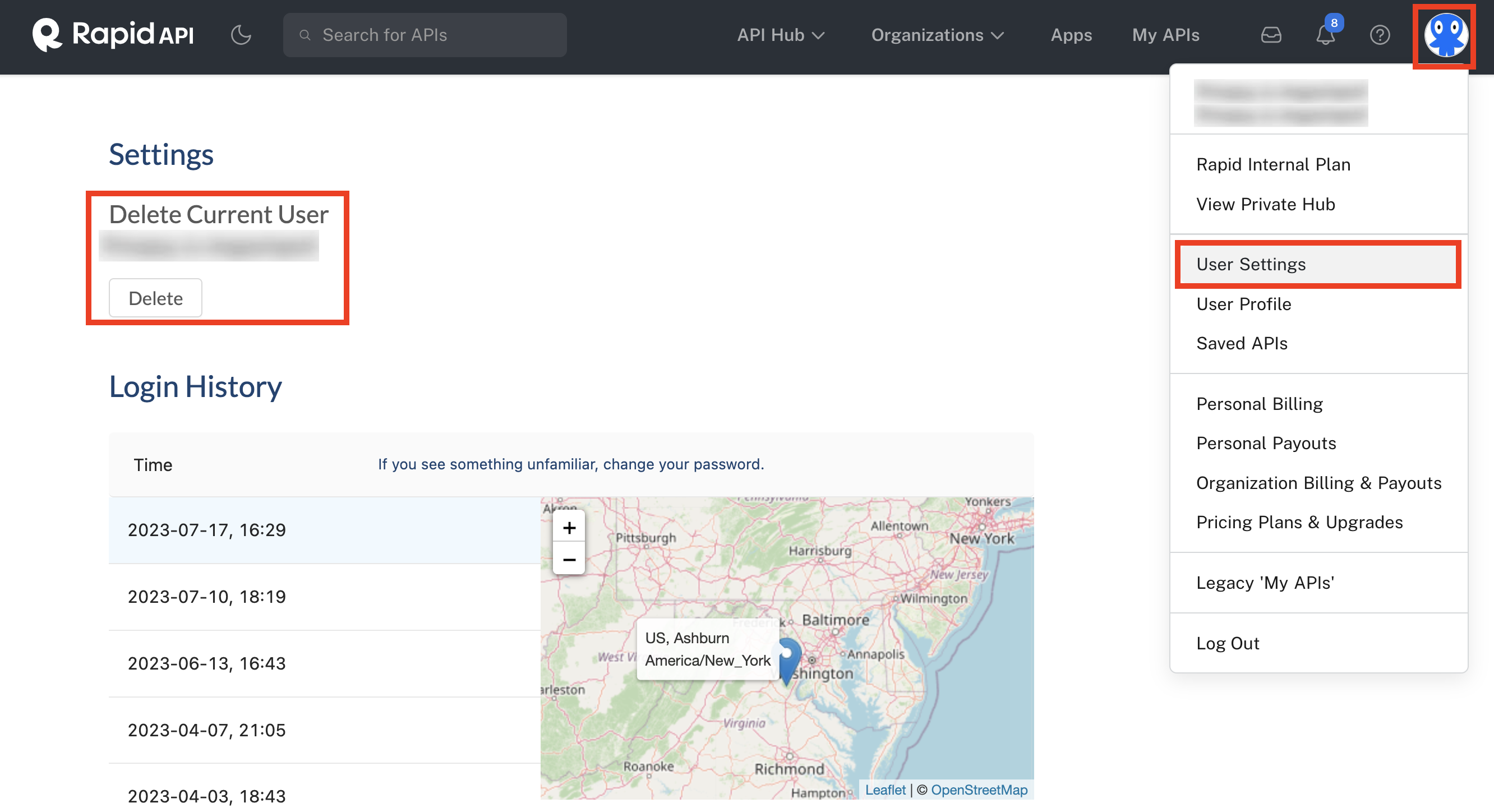Click the RapidAPI logo

(113, 35)
